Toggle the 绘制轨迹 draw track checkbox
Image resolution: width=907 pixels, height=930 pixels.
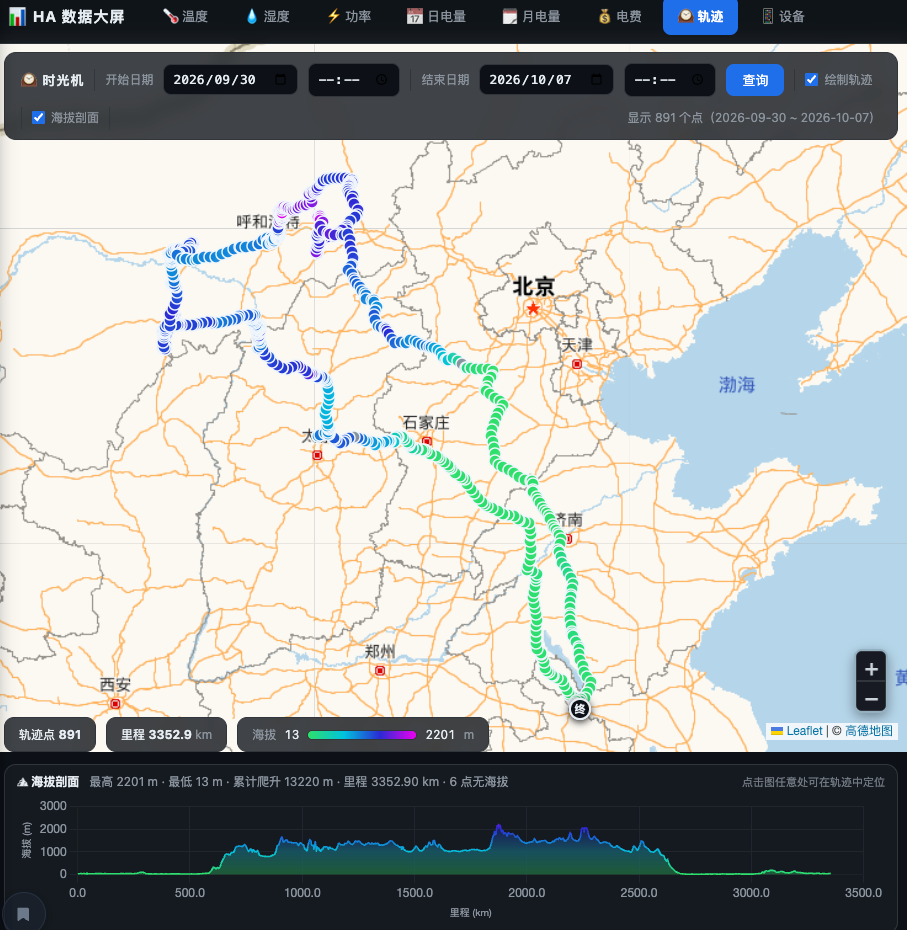pos(811,79)
